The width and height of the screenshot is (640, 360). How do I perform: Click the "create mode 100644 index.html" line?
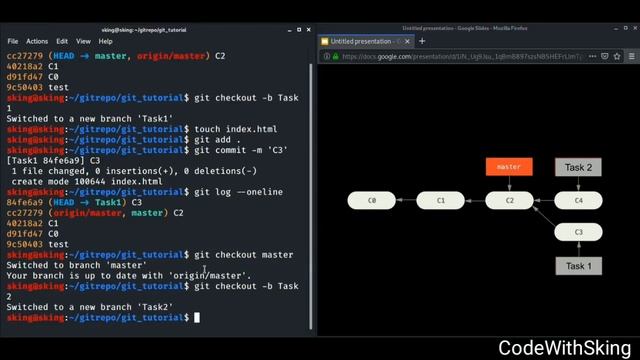[x=87, y=182]
